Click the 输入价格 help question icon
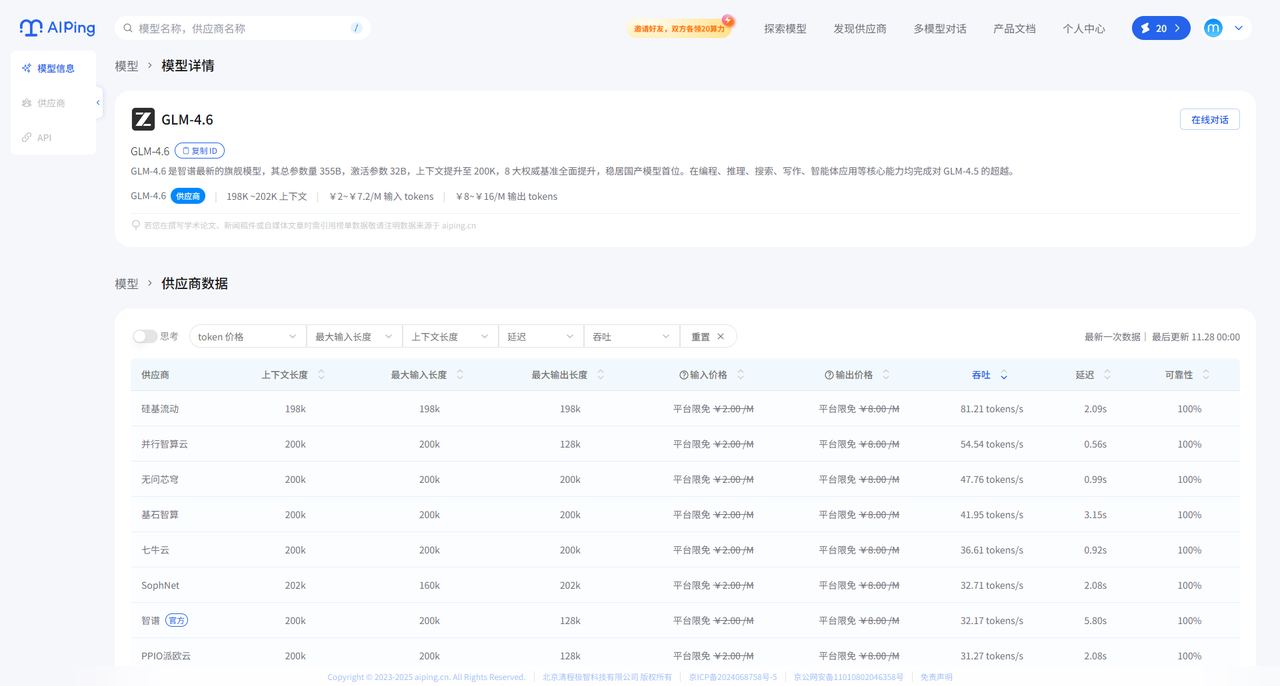 (x=684, y=375)
